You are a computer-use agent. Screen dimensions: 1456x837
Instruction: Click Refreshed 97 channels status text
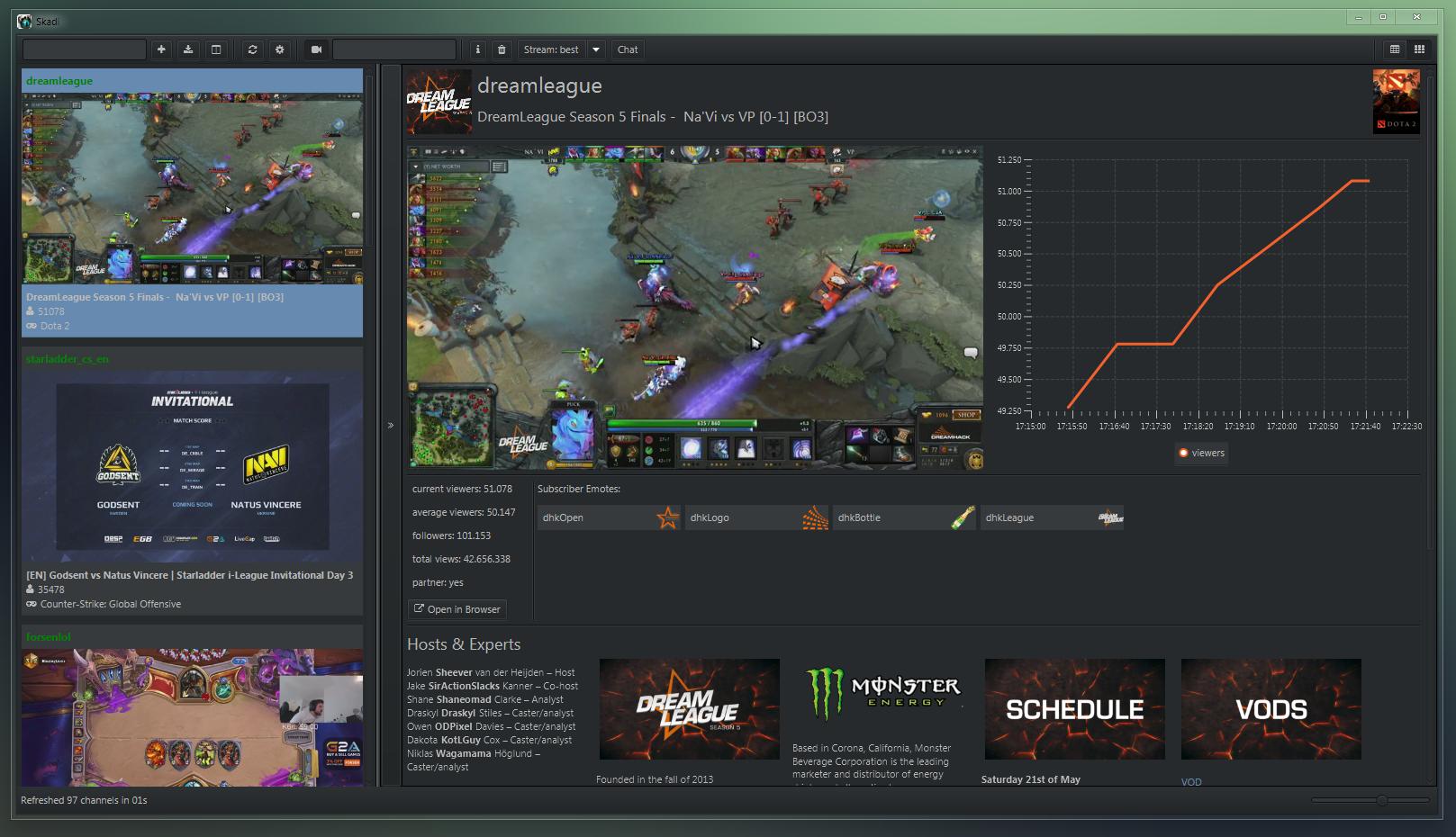click(x=84, y=800)
